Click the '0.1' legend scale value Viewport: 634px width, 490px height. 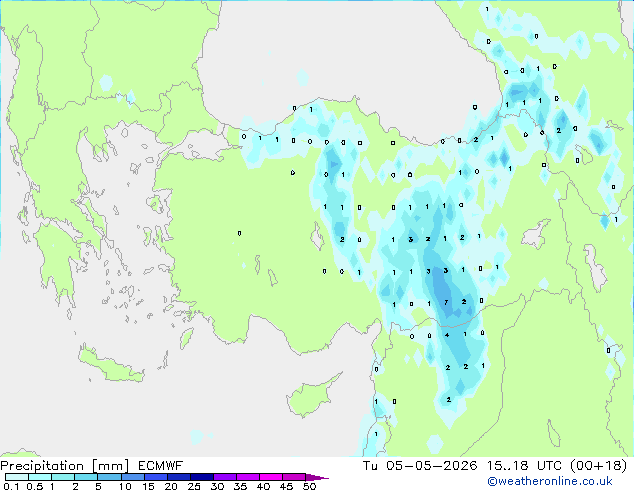click(11, 486)
